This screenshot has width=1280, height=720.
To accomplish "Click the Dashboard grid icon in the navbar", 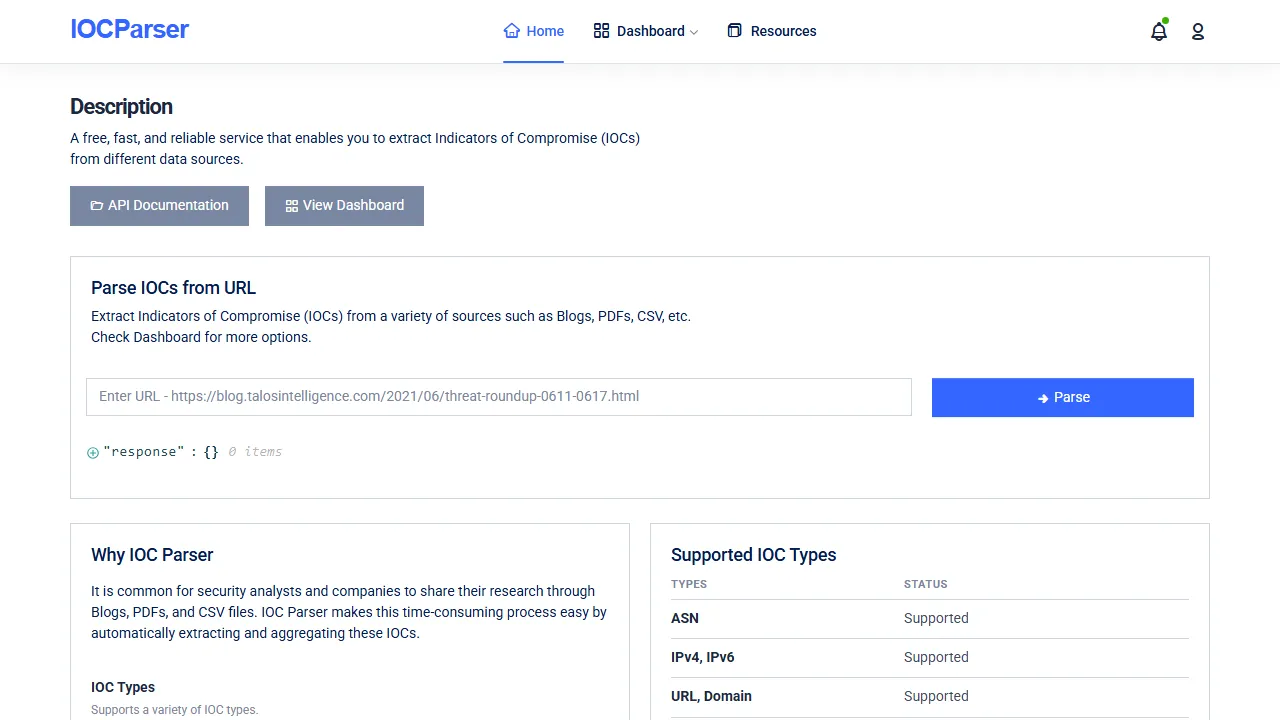I will 601,31.
